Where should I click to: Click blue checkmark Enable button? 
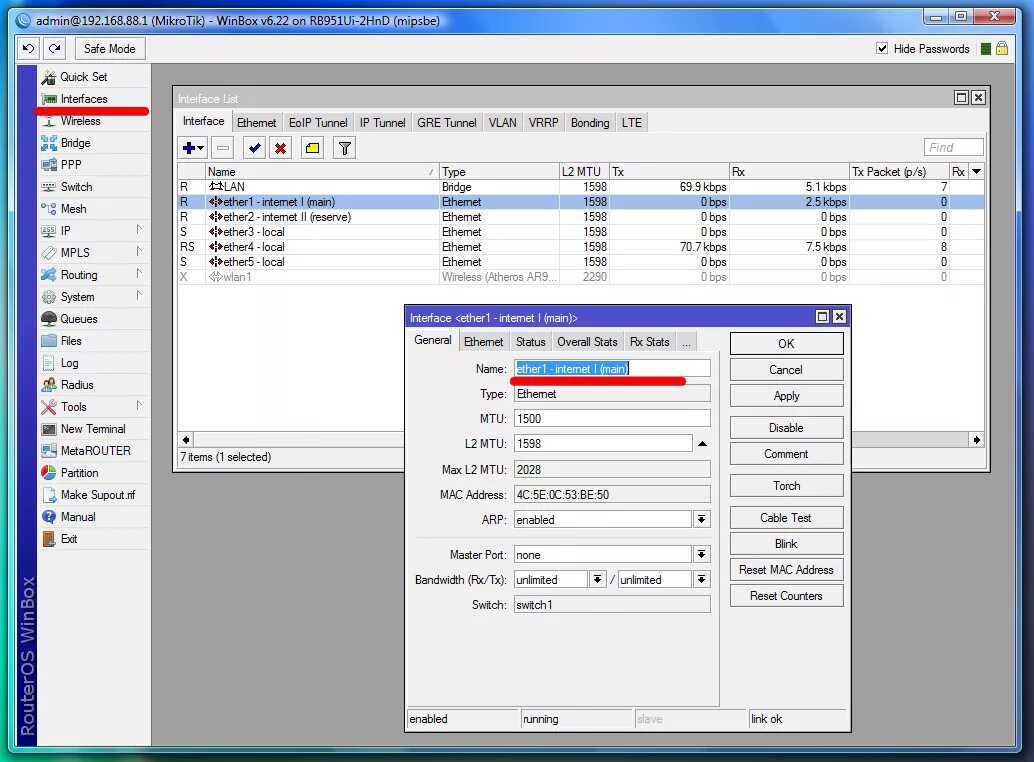[x=255, y=148]
